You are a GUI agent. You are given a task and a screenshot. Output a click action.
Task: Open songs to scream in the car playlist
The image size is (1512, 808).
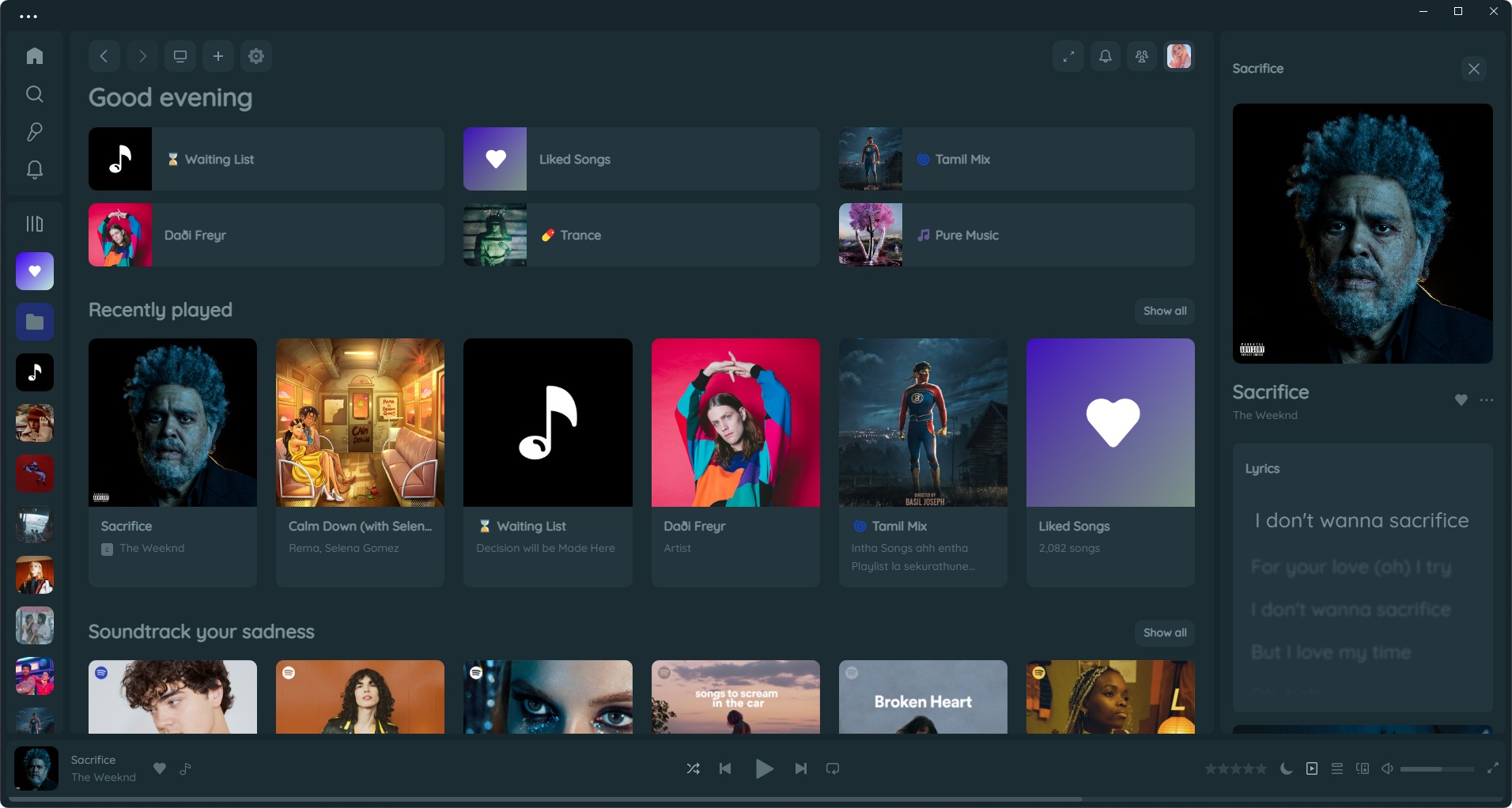pos(735,697)
